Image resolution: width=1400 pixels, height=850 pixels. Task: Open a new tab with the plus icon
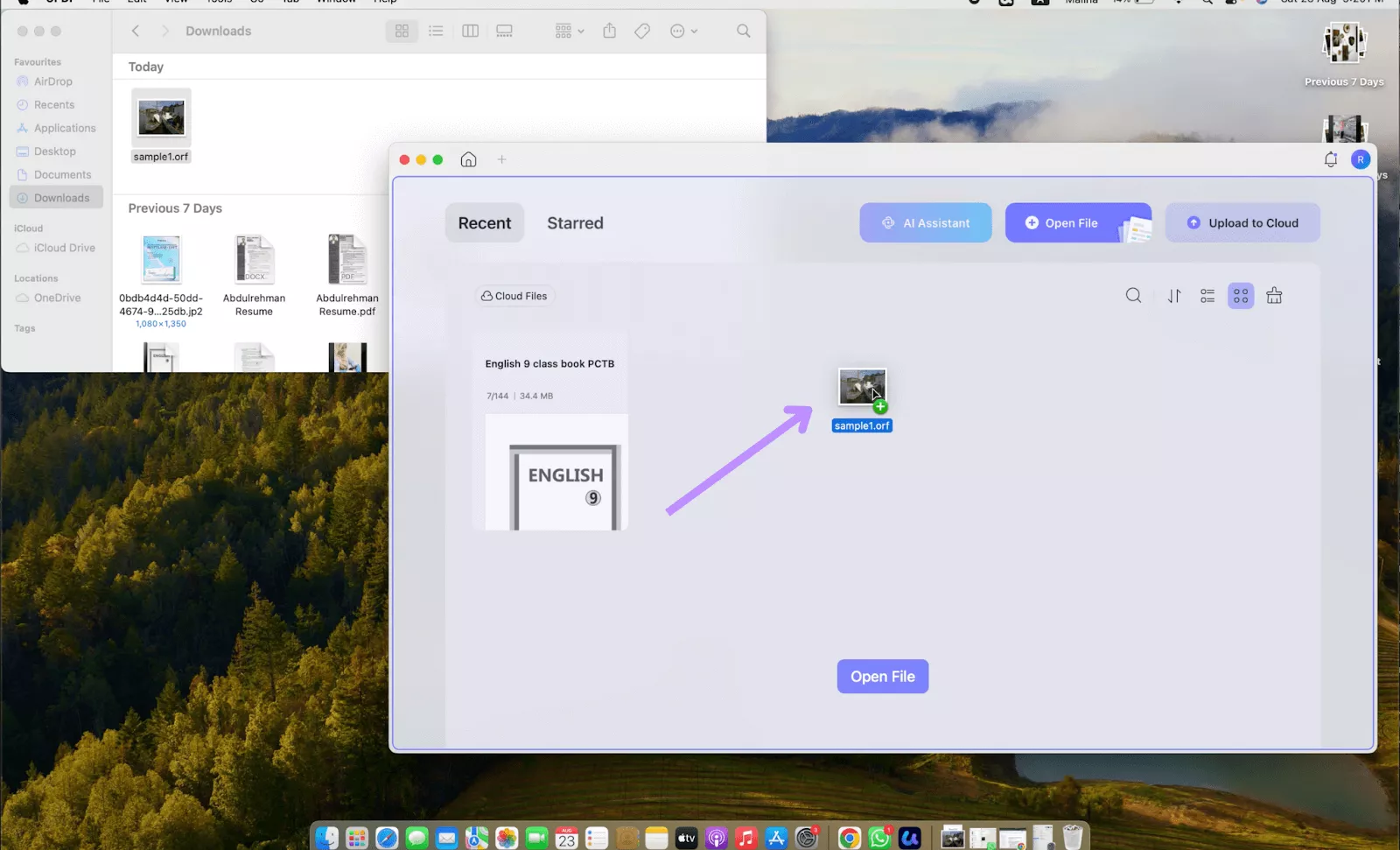501,159
